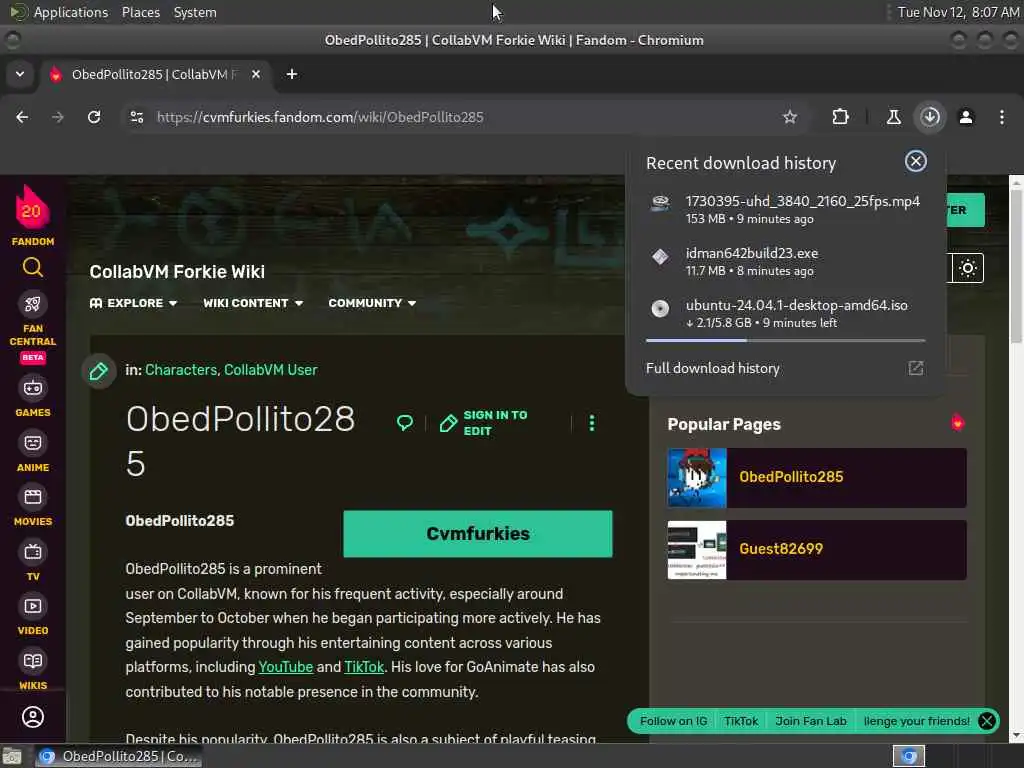Open the Characters category link

(180, 370)
